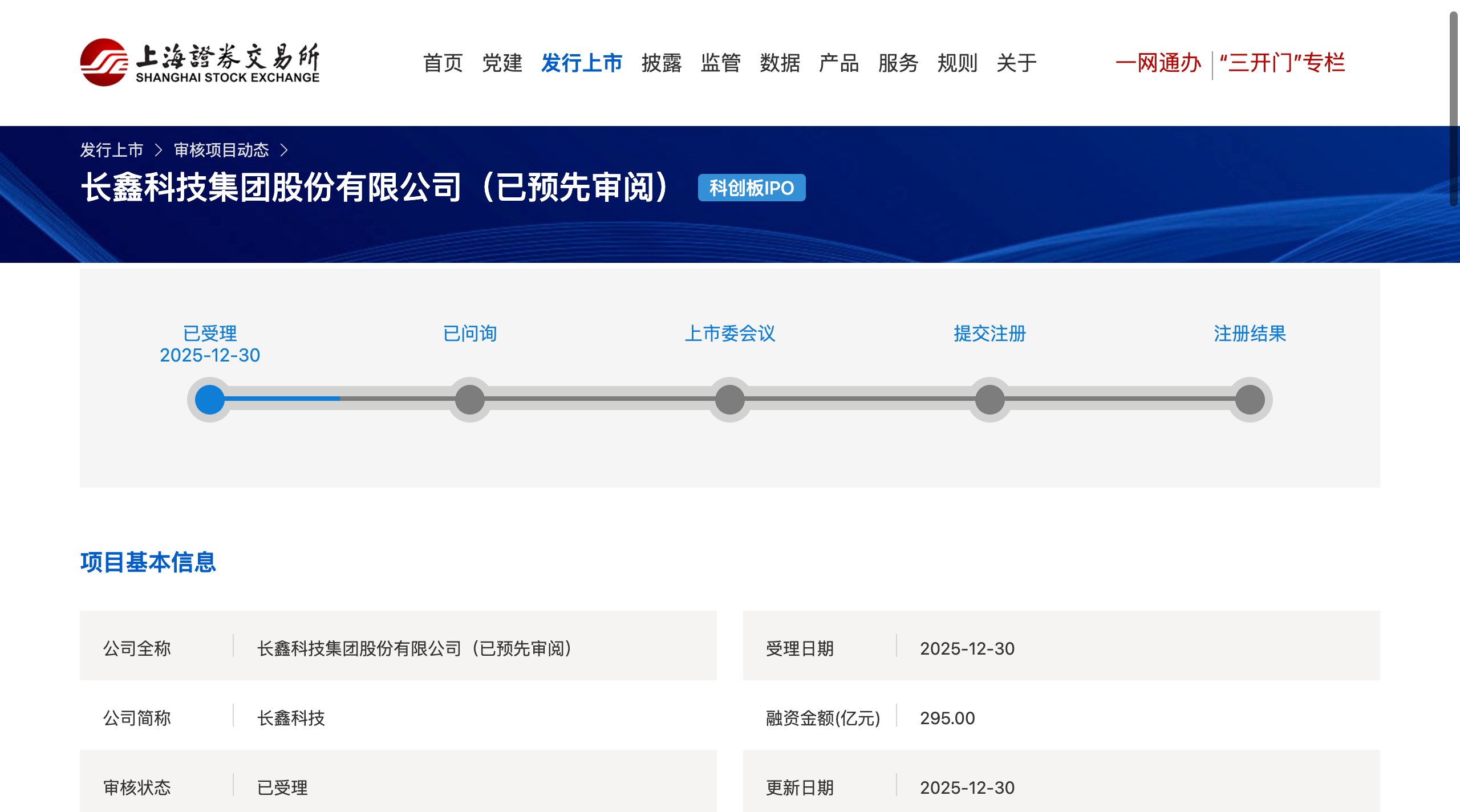Click the 注册结果 progress node

1250,399
